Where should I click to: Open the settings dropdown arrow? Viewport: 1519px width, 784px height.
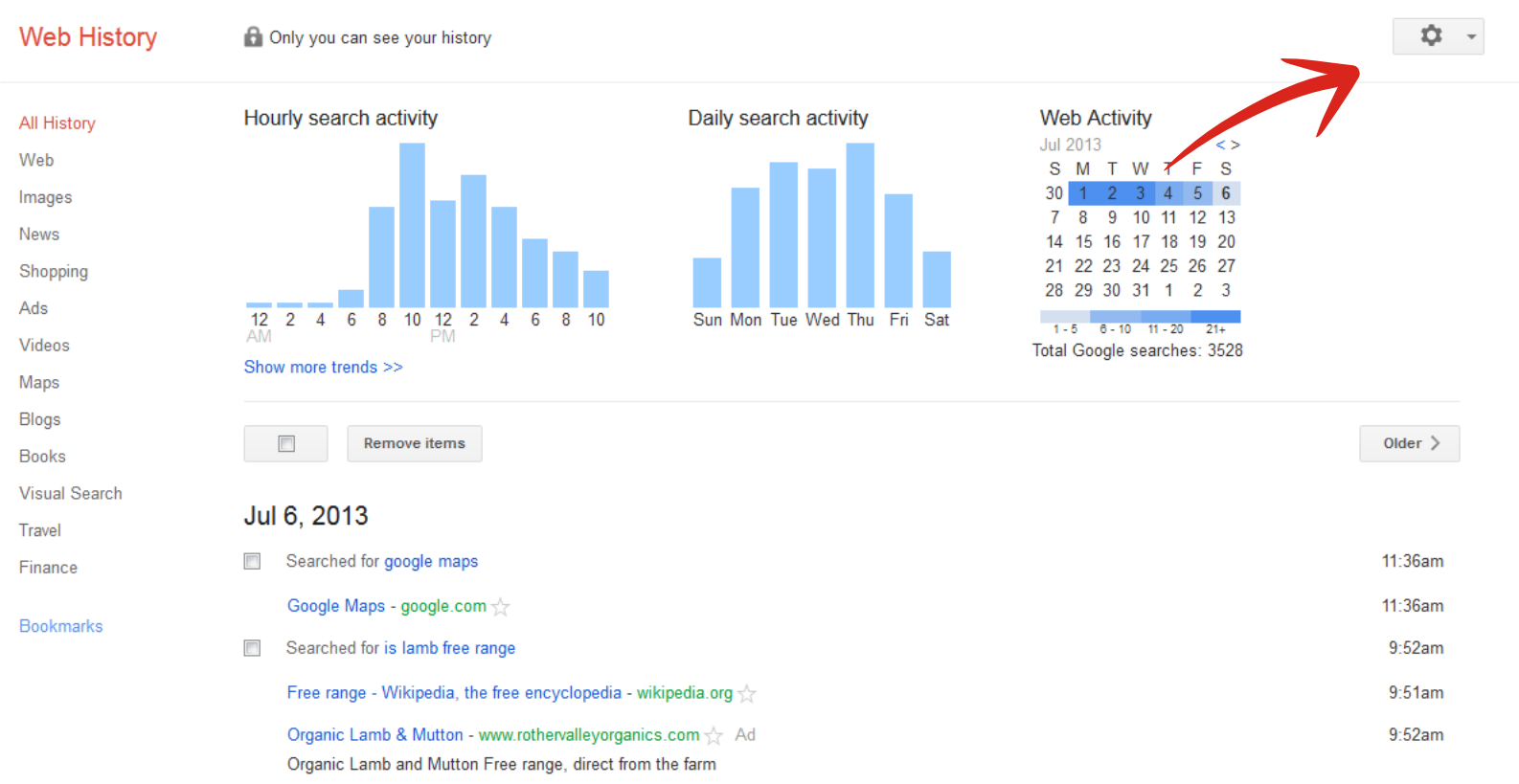coord(1471,37)
